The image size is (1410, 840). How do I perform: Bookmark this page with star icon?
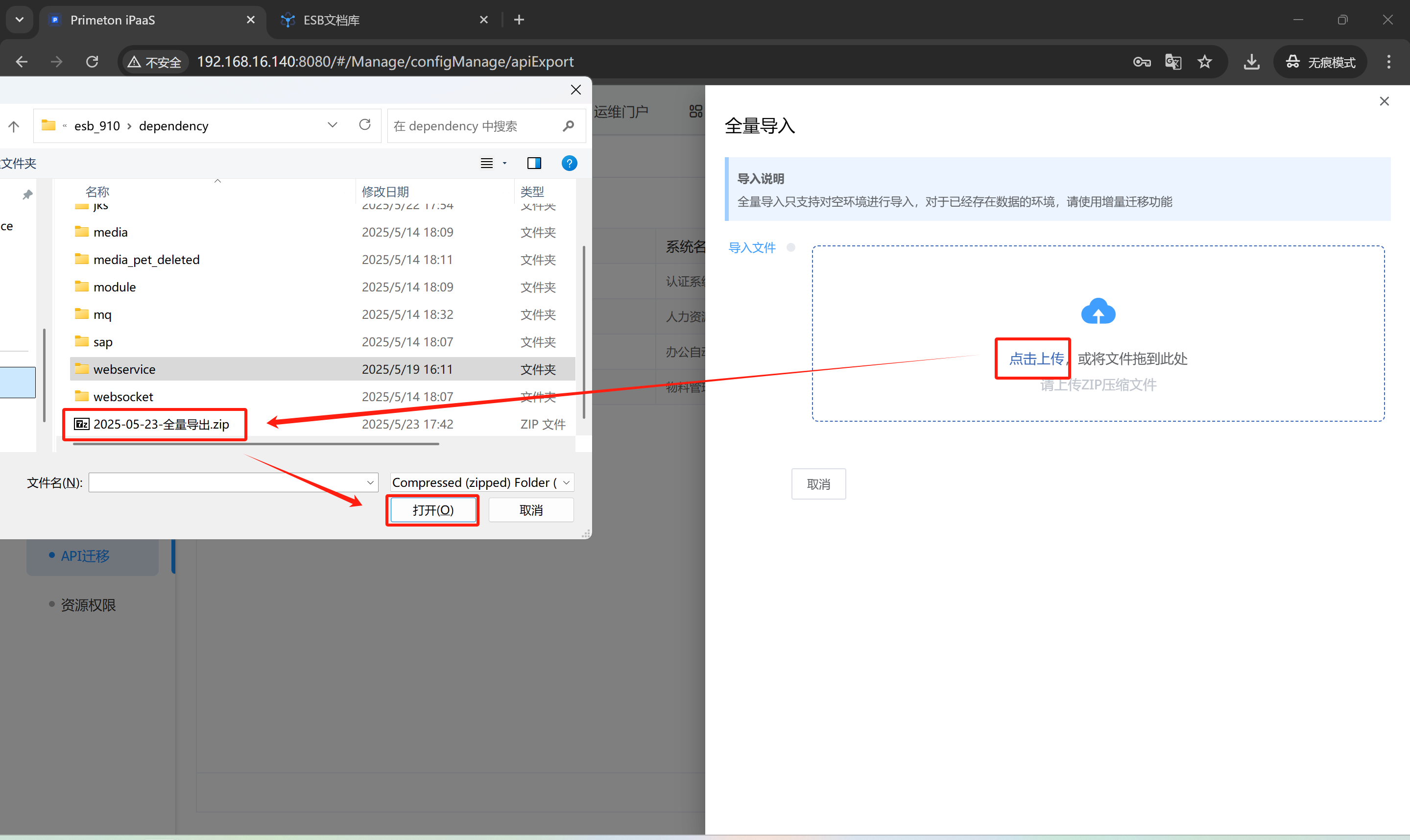pos(1205,62)
